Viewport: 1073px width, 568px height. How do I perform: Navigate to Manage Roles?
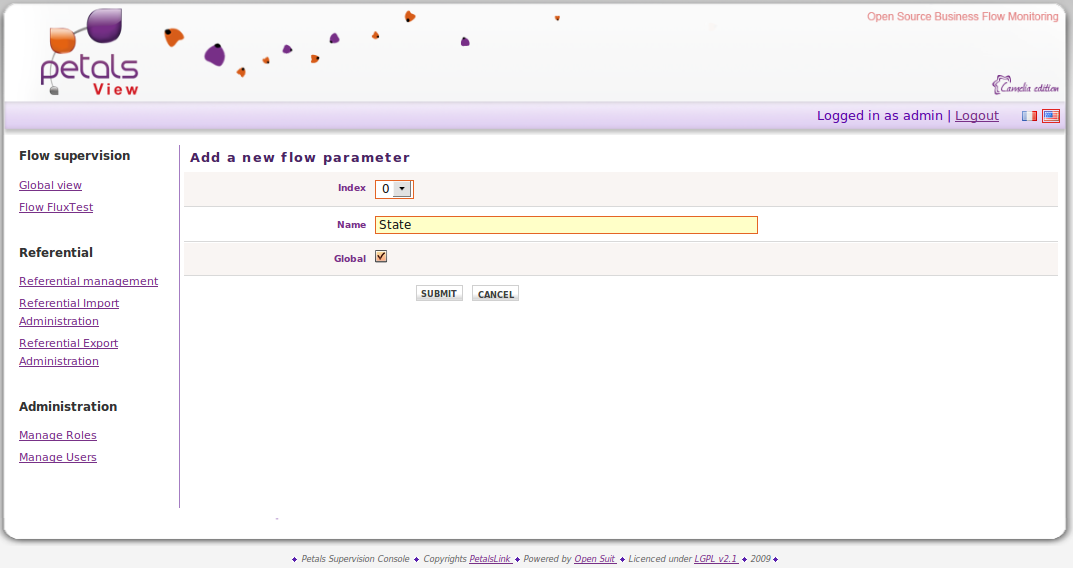pos(58,435)
